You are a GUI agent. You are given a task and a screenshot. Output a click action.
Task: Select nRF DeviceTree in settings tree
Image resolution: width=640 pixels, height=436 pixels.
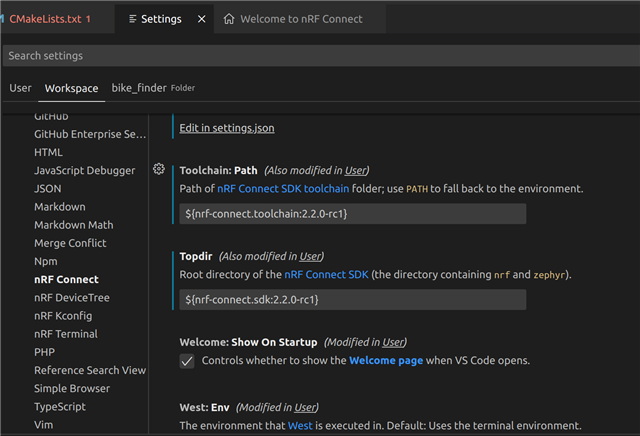(x=72, y=298)
